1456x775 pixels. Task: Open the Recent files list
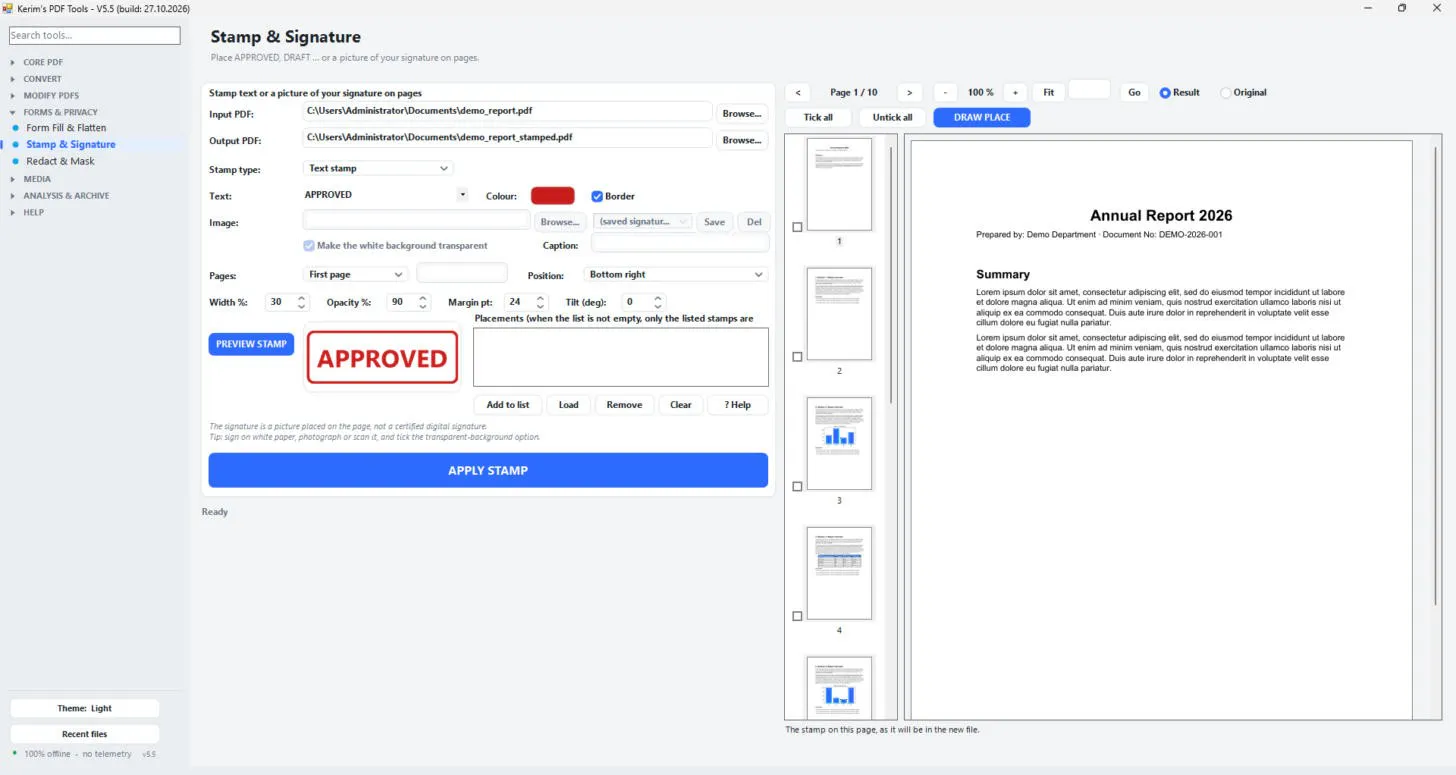click(x=85, y=734)
